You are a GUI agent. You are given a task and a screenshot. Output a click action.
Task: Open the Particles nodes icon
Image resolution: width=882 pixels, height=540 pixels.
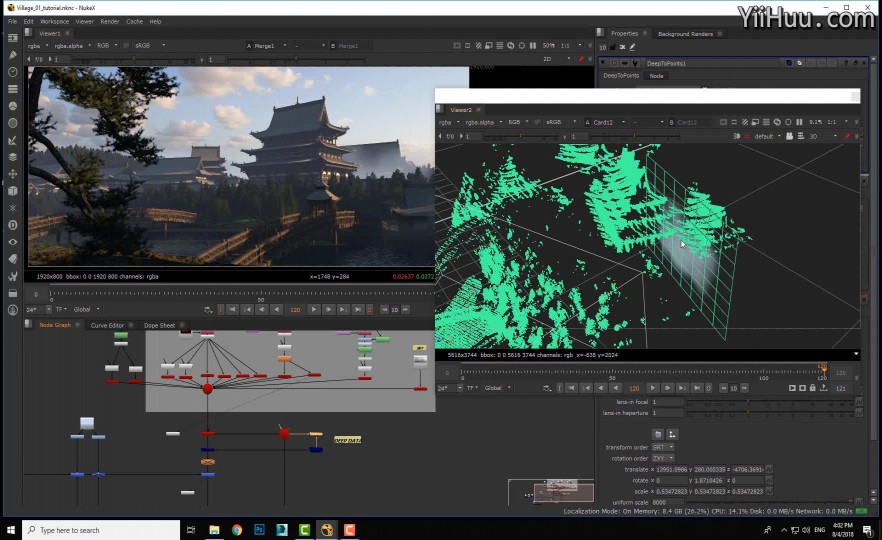pos(12,208)
